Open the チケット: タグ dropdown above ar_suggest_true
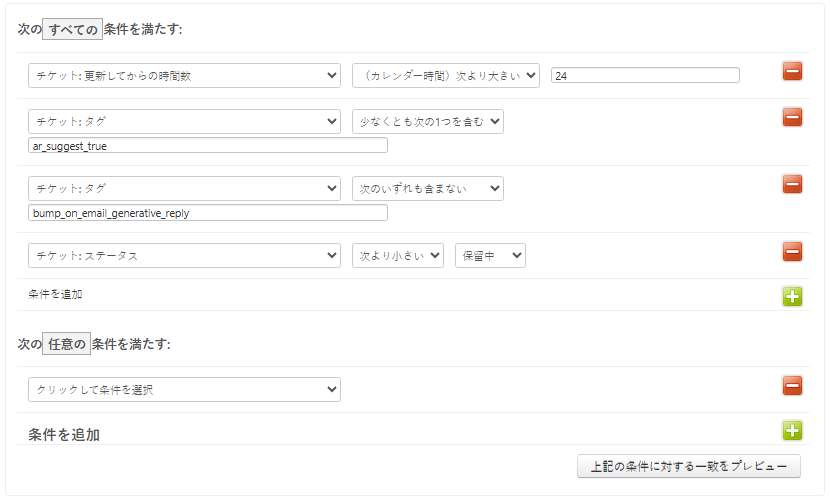This screenshot has height=502, width=830. pos(184,122)
